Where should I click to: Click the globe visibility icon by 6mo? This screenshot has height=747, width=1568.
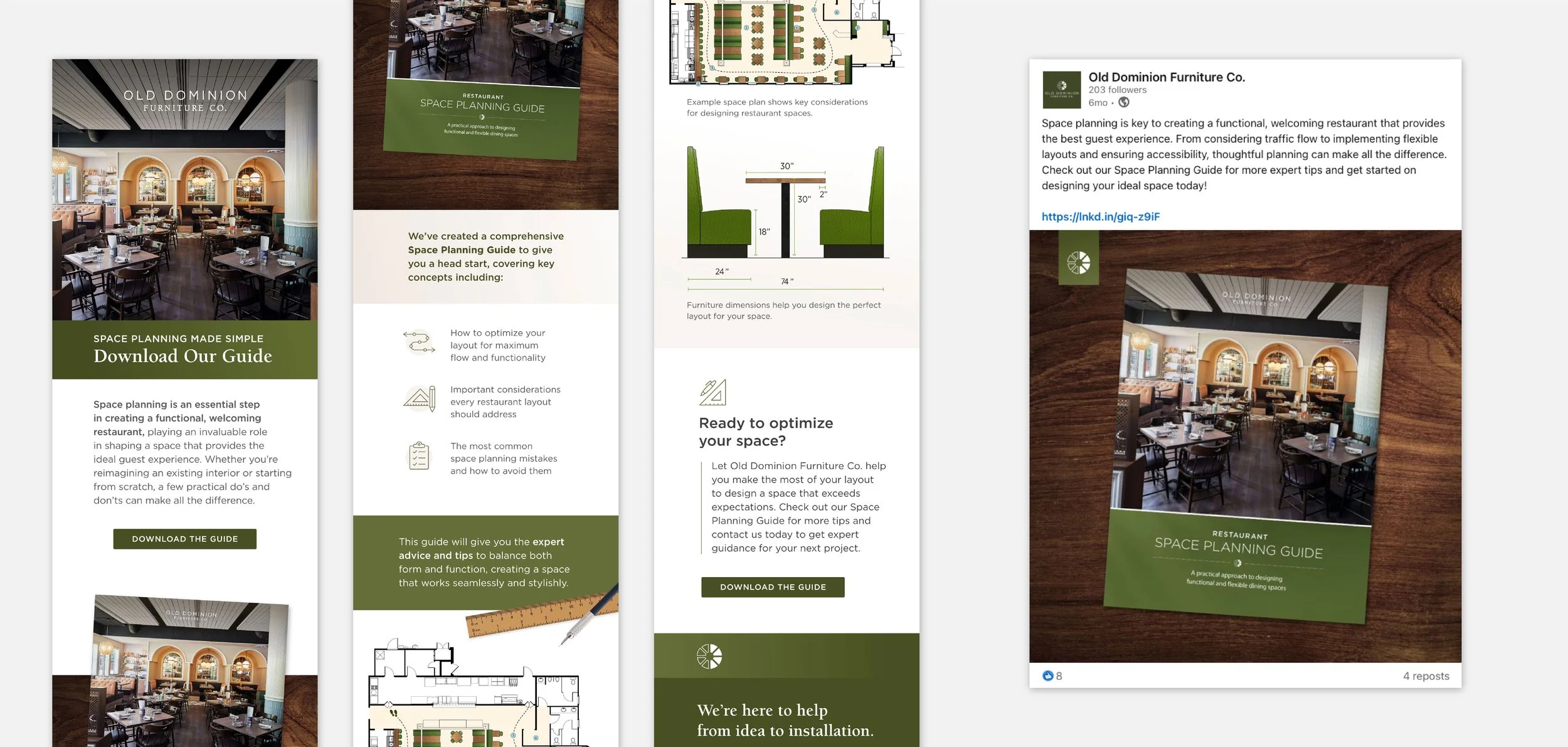point(1124,102)
